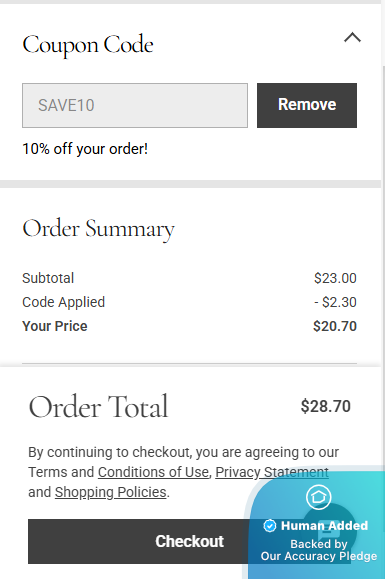Click the Our Accuracy Pledge text

point(319,556)
